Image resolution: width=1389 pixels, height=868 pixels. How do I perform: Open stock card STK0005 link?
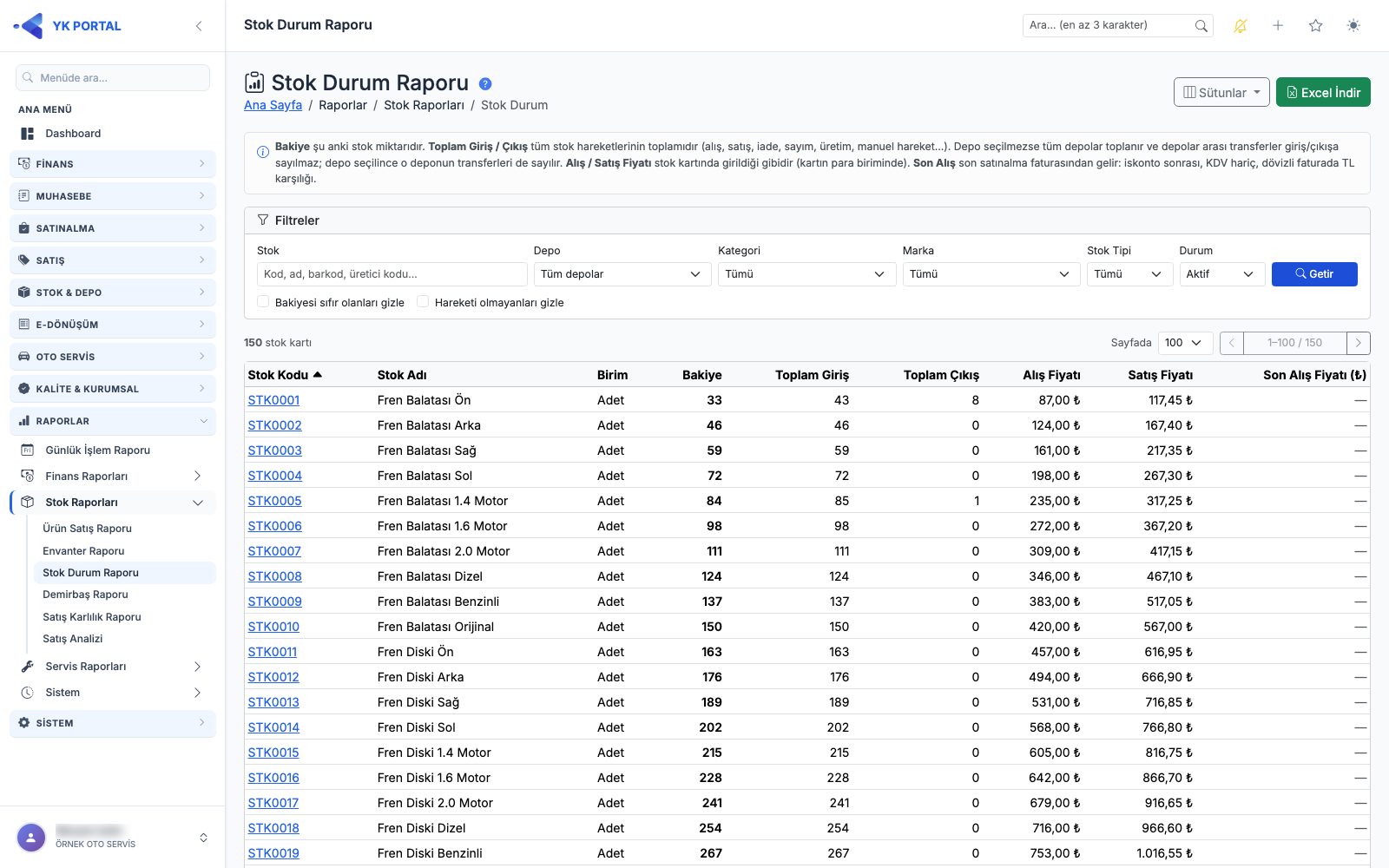click(x=274, y=501)
